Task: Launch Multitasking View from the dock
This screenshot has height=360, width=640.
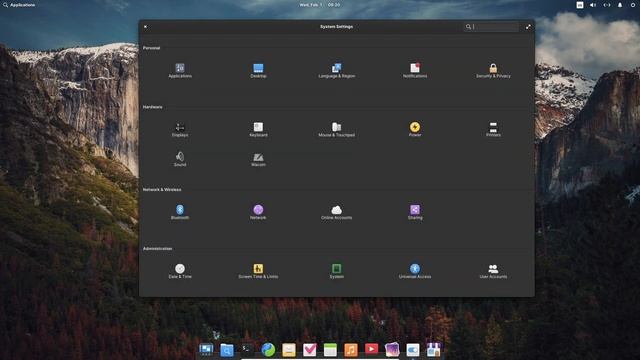Action: coord(206,349)
